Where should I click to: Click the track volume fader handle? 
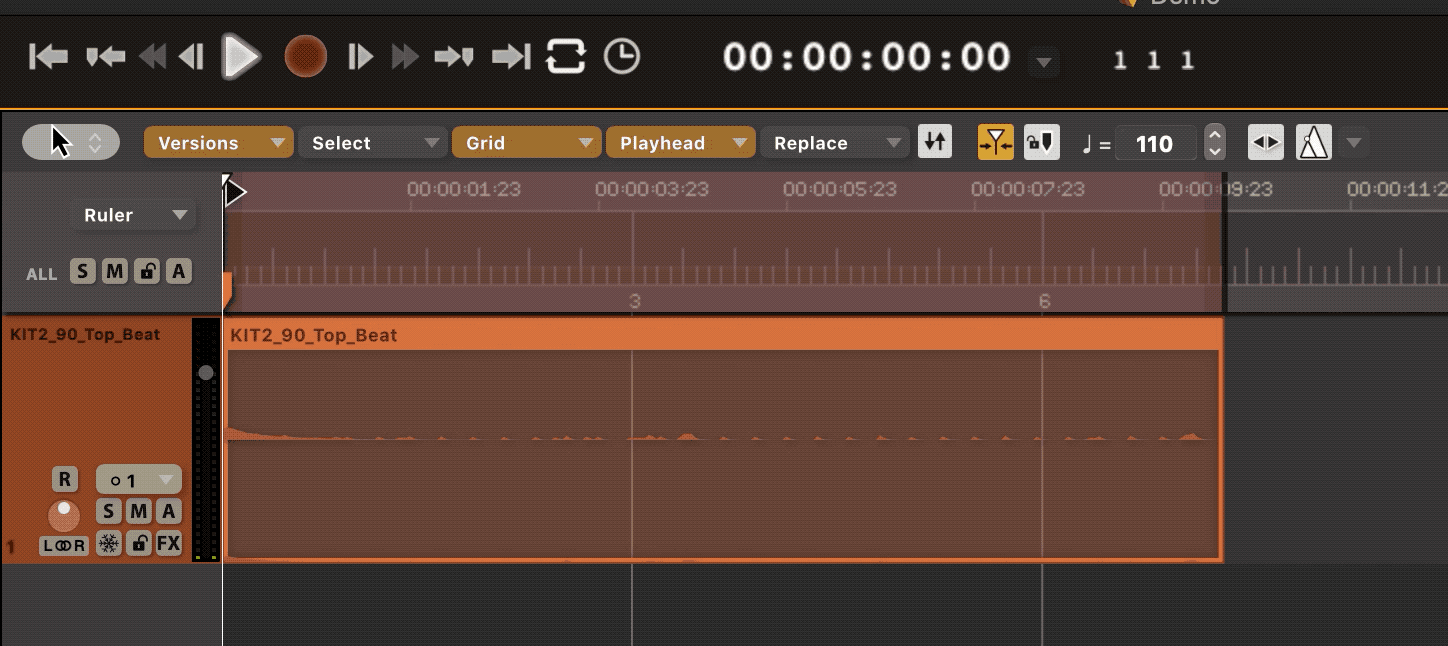pyautogui.click(x=206, y=373)
